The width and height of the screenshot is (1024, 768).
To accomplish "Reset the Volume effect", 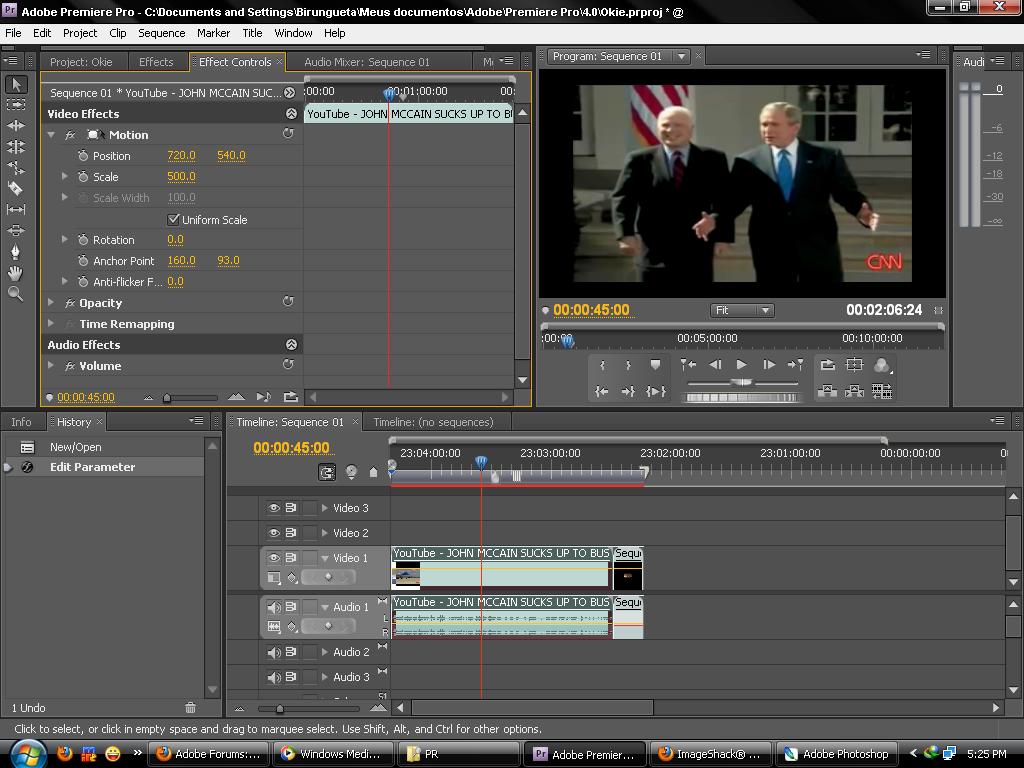I will 288,364.
